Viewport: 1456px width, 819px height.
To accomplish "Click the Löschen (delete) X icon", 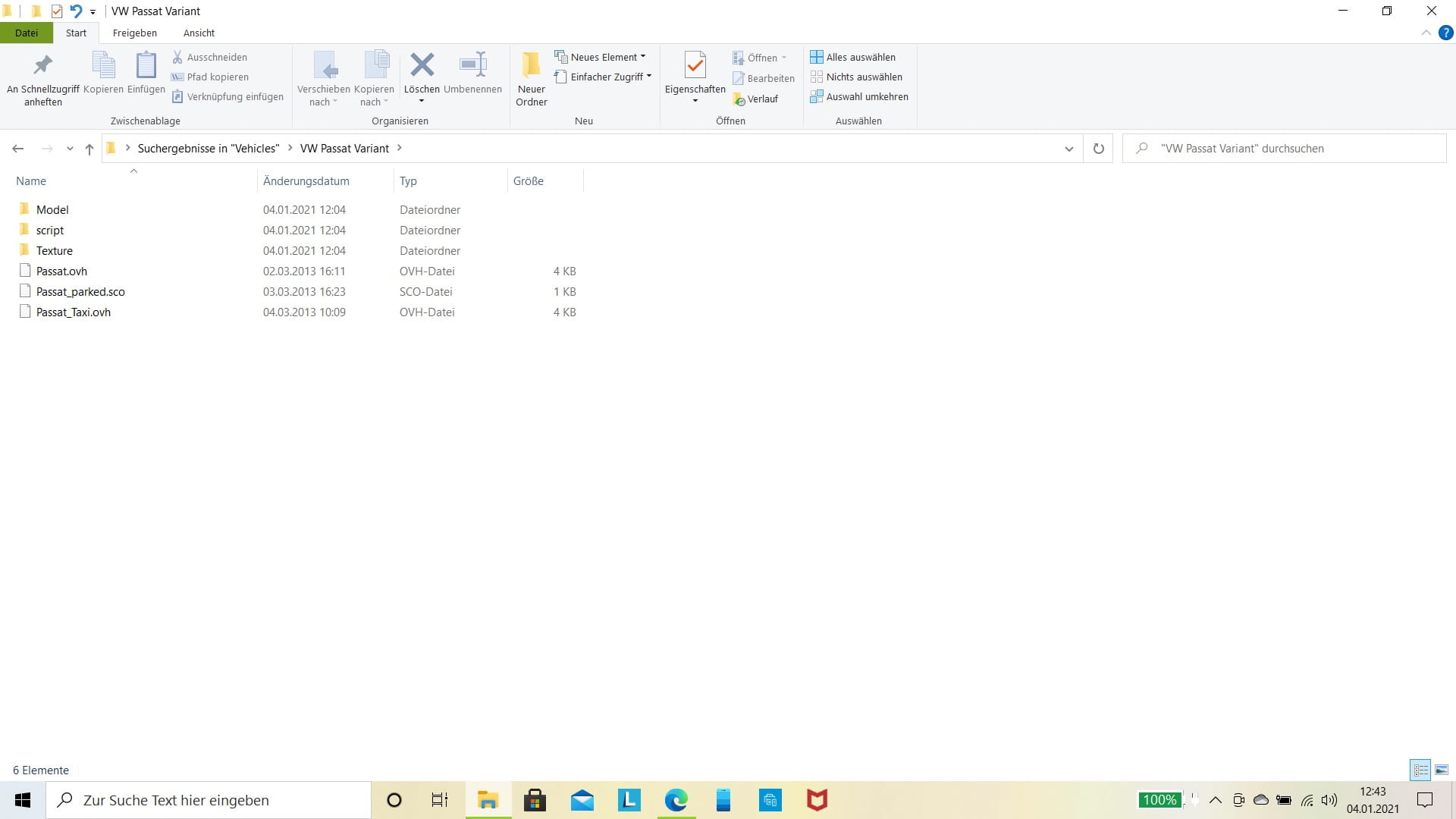I will pyautogui.click(x=422, y=65).
